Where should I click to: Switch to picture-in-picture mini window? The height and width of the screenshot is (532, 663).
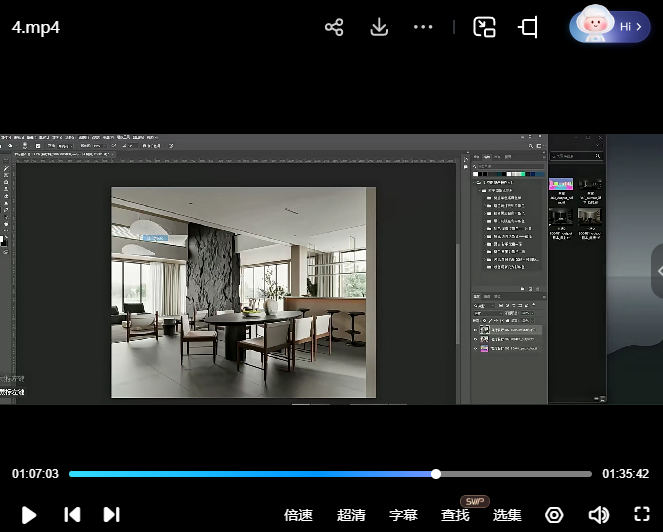click(485, 27)
